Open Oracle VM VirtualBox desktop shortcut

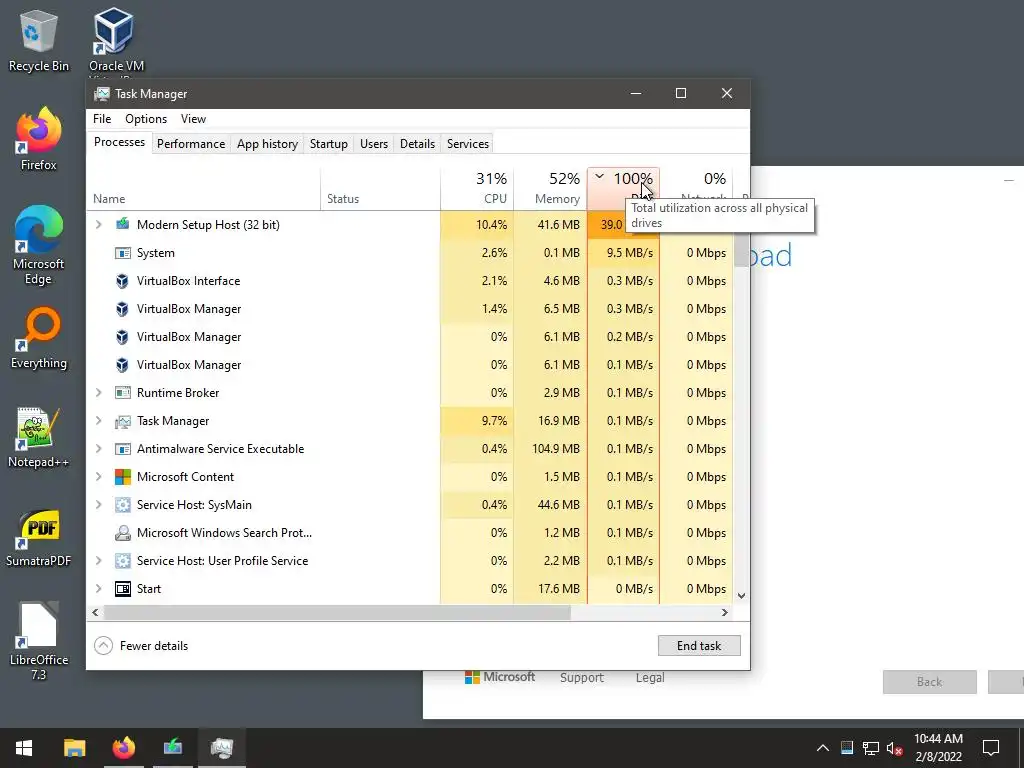click(x=116, y=40)
